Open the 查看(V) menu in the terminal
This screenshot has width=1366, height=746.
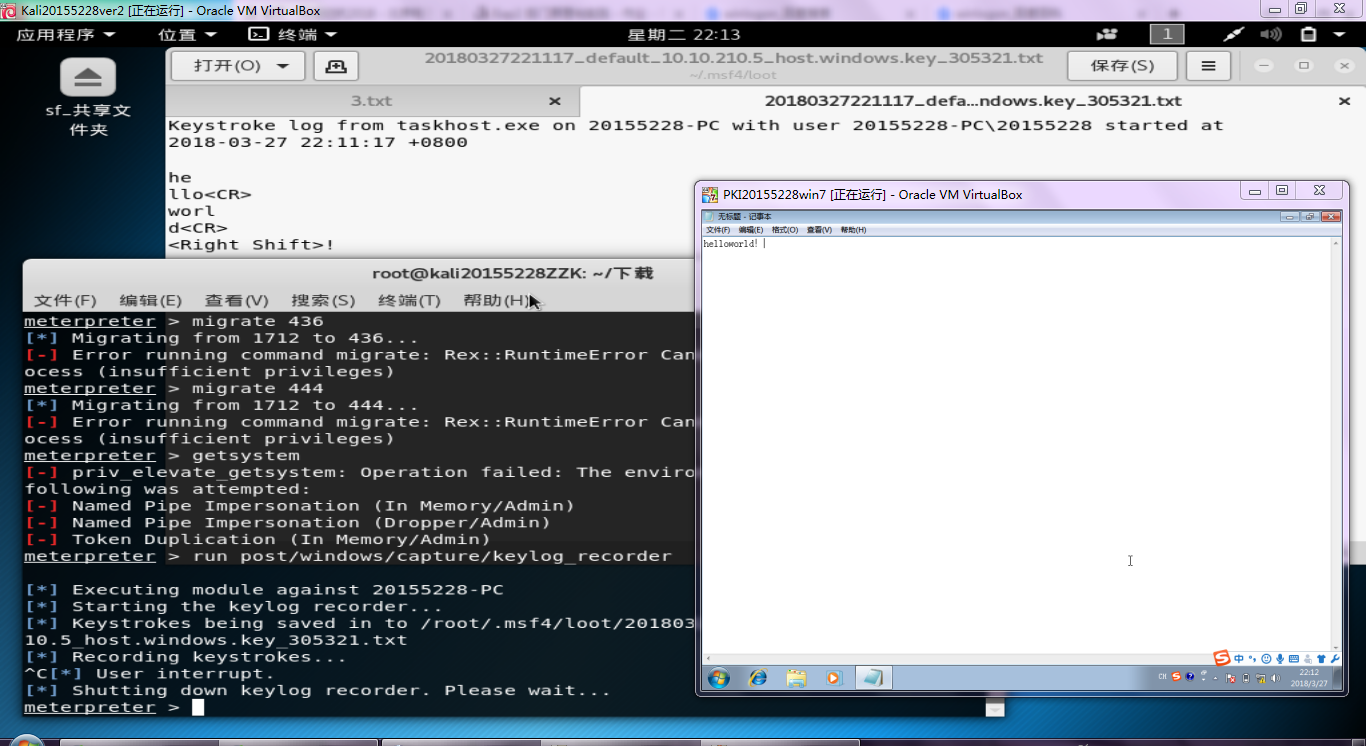click(236, 300)
